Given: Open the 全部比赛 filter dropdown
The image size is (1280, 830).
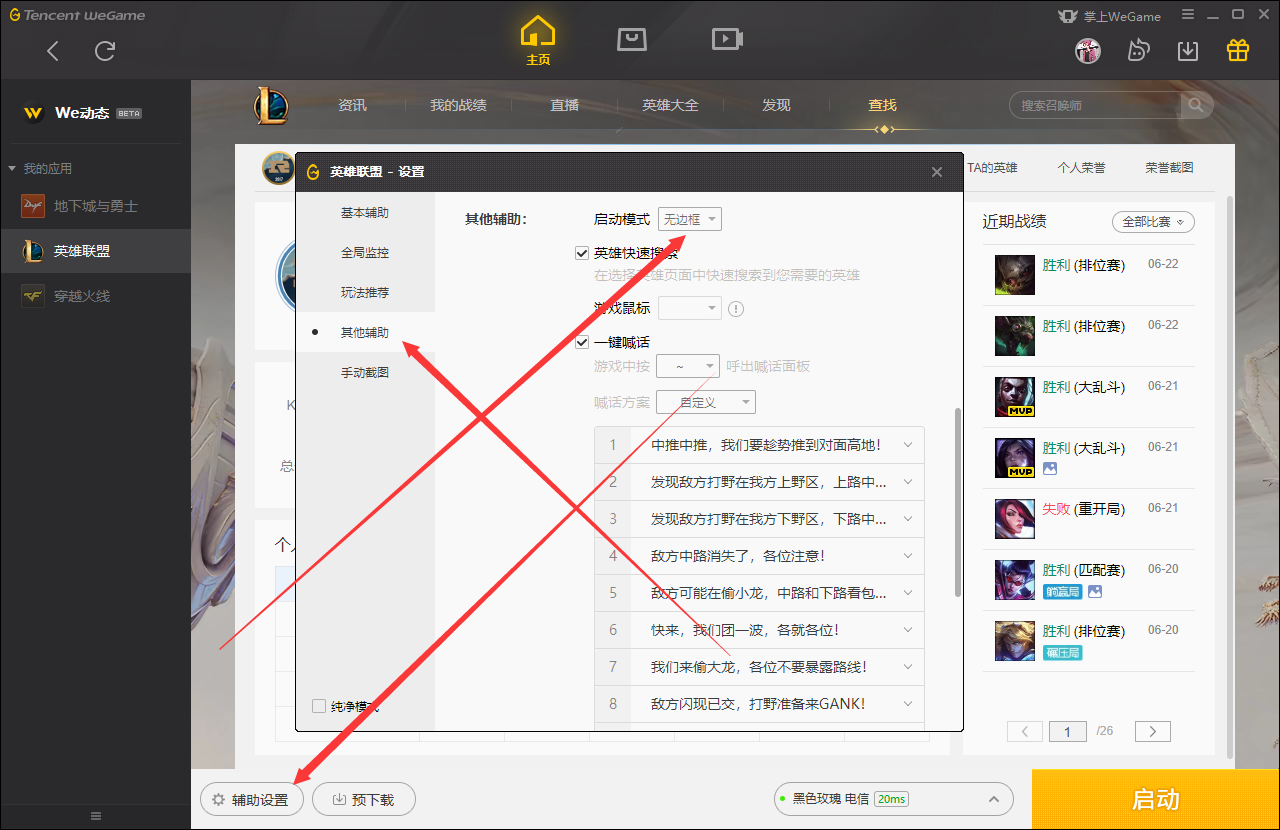Looking at the screenshot, I should [1153, 222].
